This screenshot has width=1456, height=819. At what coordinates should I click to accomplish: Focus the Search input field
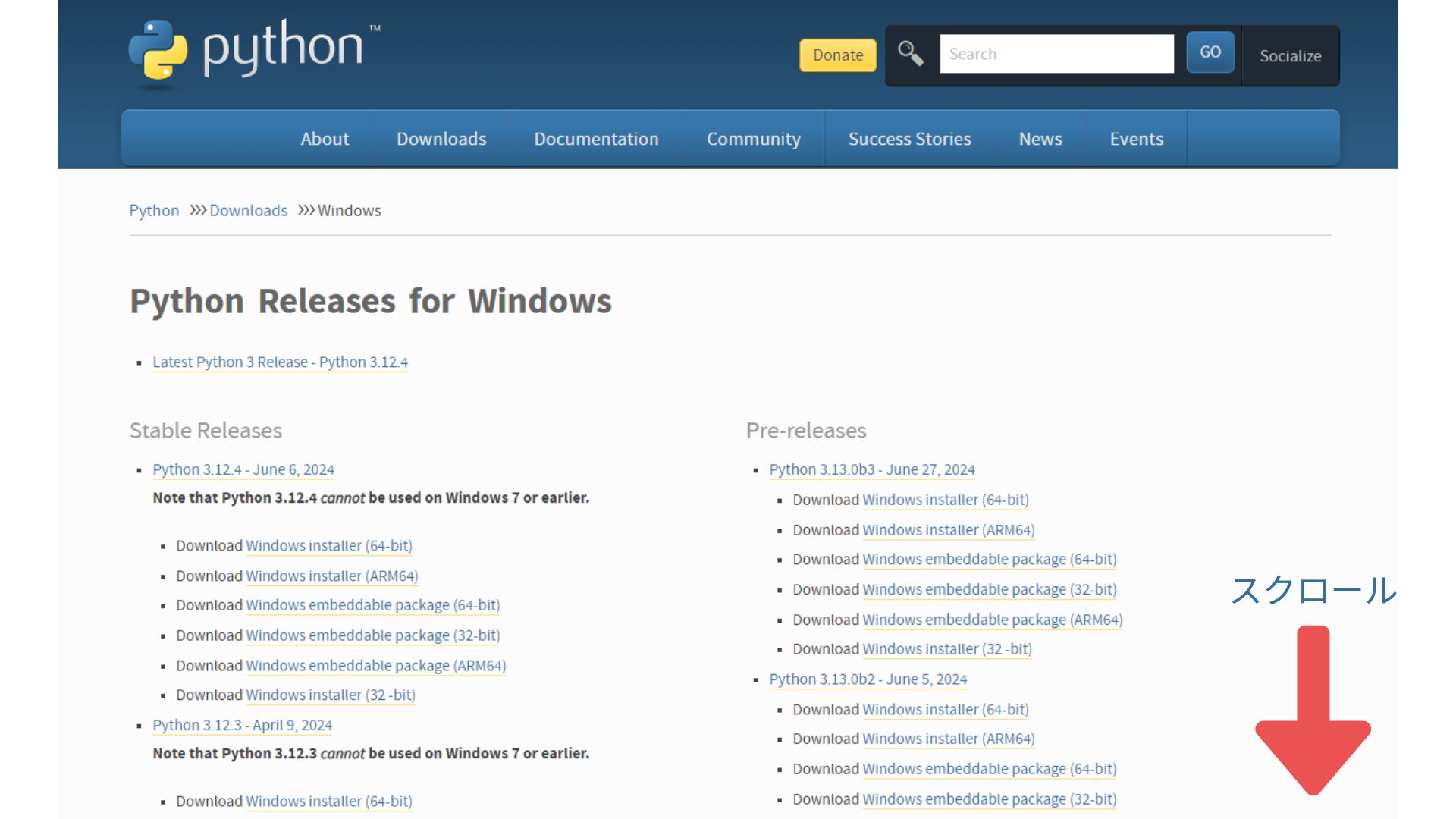click(x=1056, y=54)
